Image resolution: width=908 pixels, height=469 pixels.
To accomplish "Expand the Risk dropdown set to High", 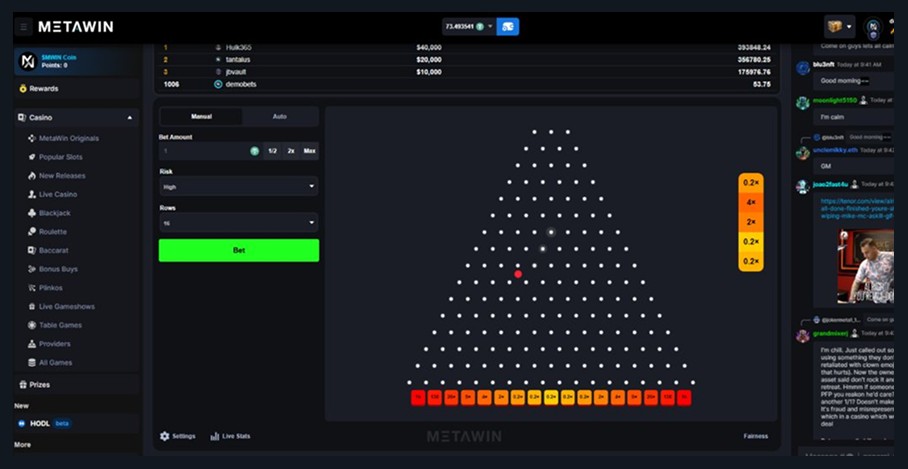I will (x=238, y=186).
